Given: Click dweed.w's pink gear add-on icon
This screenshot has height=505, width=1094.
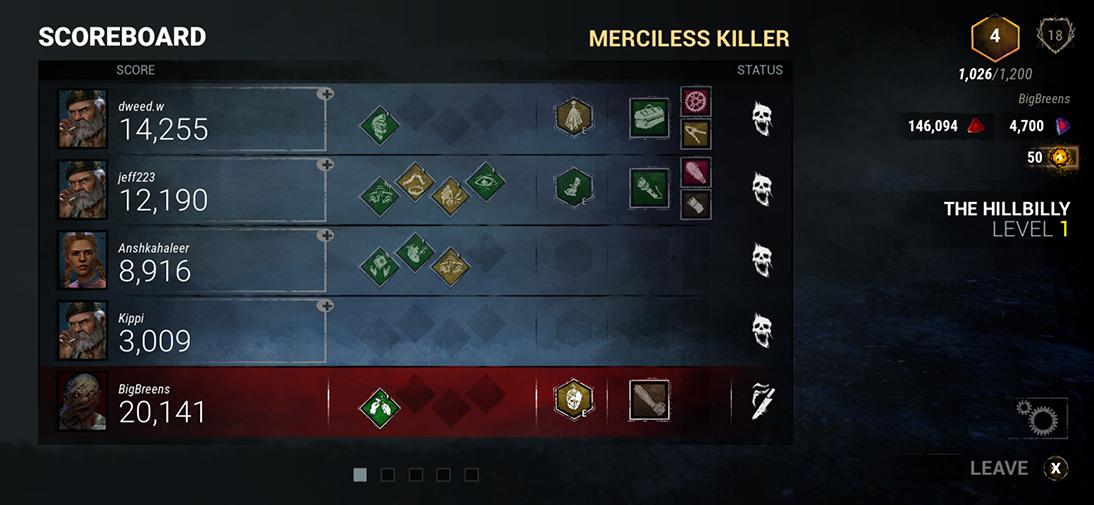Looking at the screenshot, I should click(696, 101).
